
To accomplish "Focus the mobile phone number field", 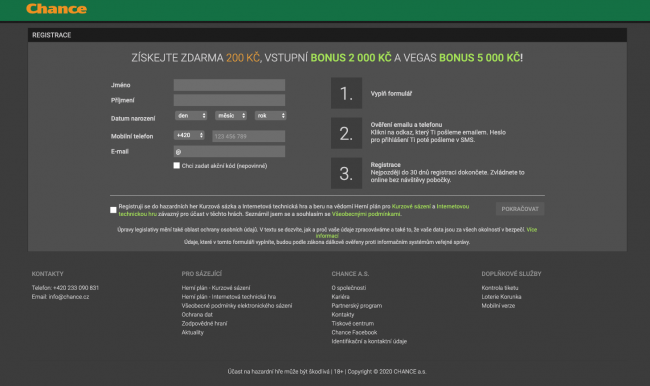I will click(x=249, y=136).
